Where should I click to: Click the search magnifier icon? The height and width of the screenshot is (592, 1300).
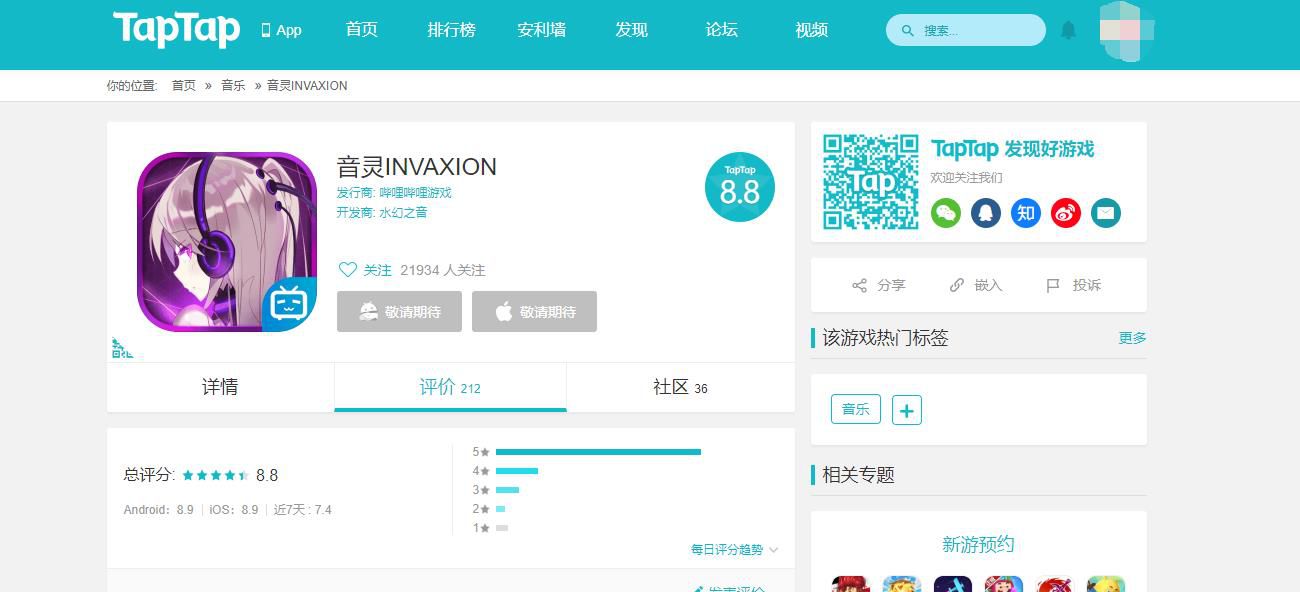tap(908, 31)
